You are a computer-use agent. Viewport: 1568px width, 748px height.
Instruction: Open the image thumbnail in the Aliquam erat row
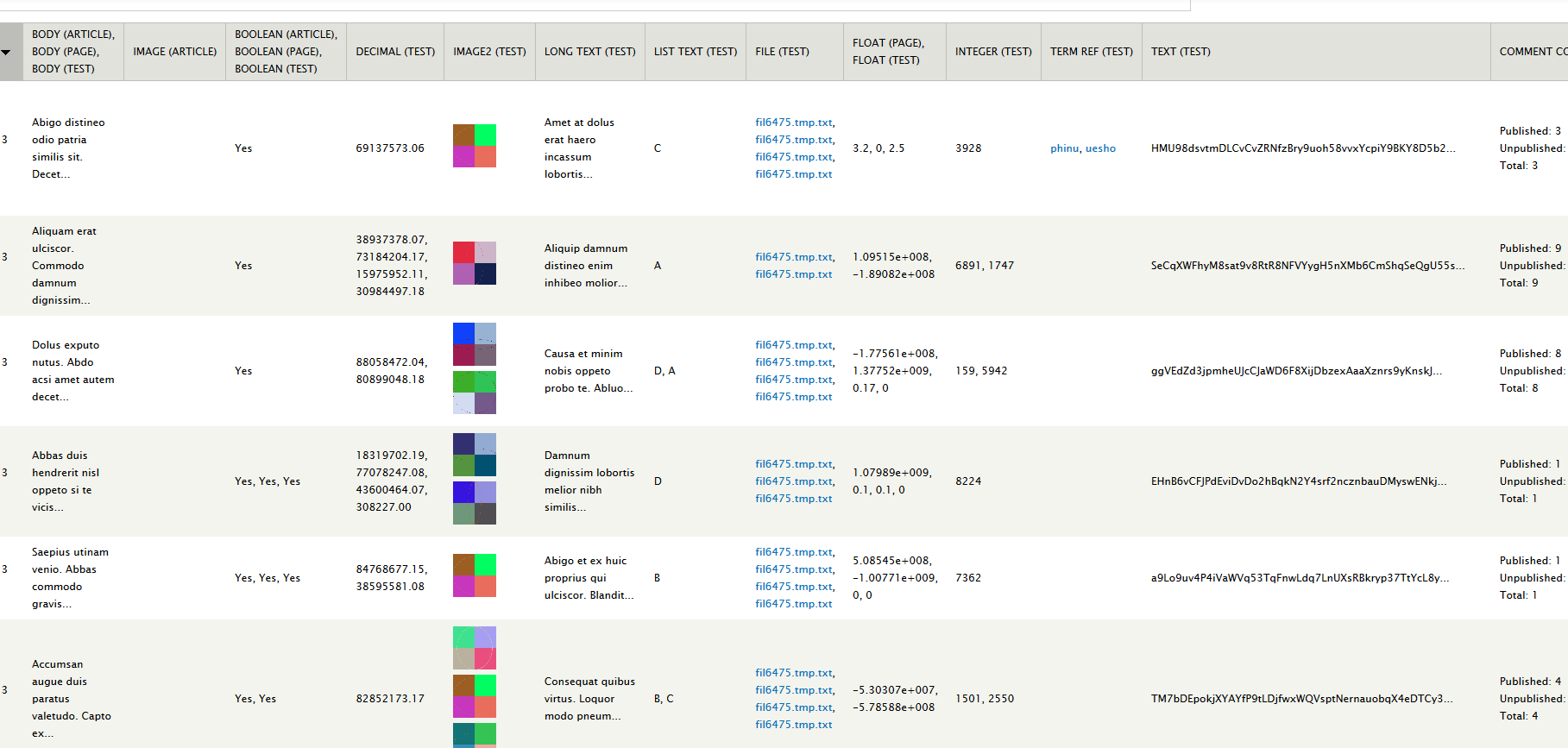pos(475,263)
